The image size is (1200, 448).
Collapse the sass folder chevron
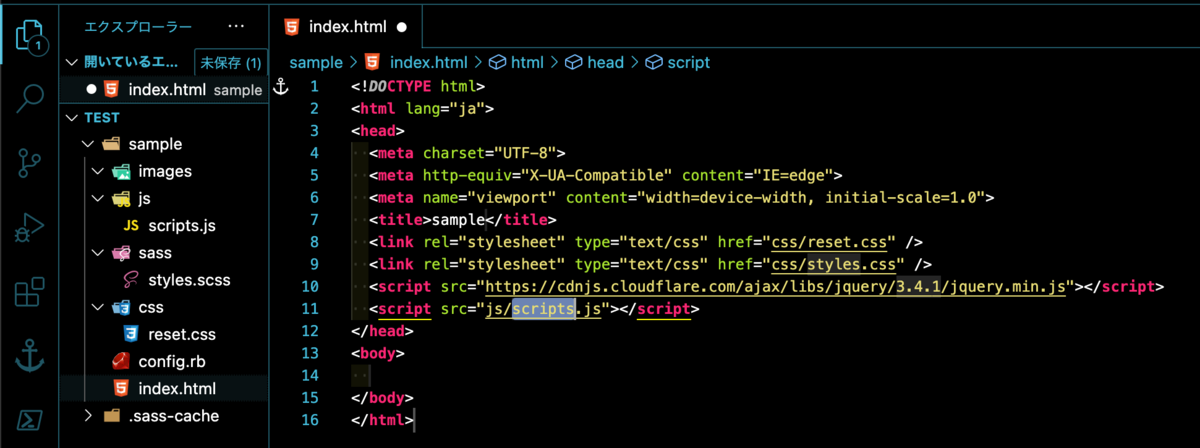[x=97, y=253]
